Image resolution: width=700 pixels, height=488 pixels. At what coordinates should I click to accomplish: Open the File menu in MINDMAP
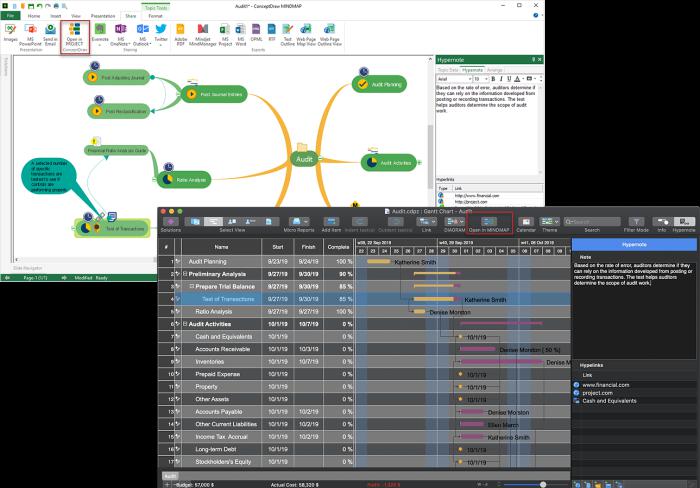10,16
